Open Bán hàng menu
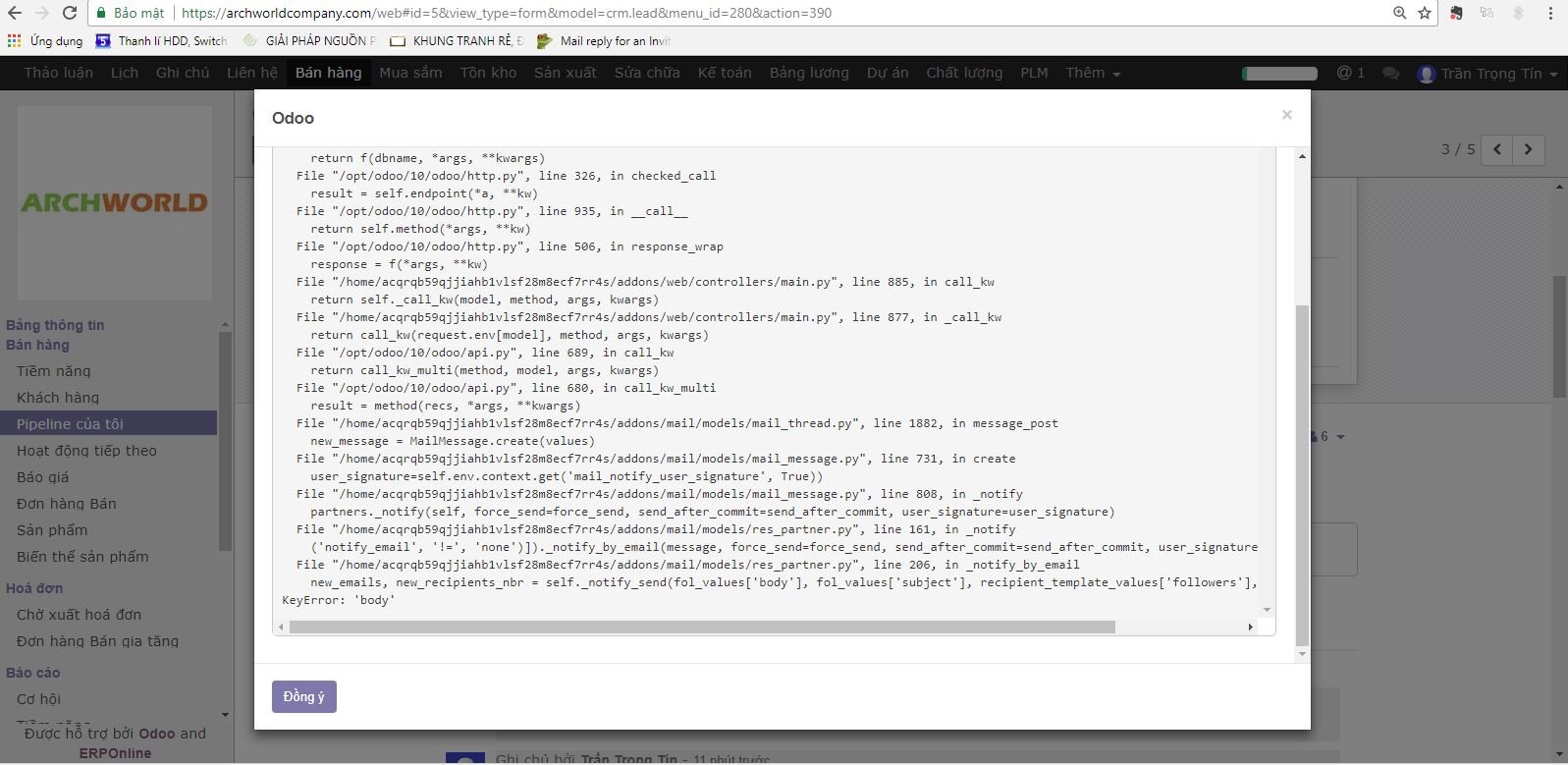This screenshot has width=1568, height=765. coord(328,73)
